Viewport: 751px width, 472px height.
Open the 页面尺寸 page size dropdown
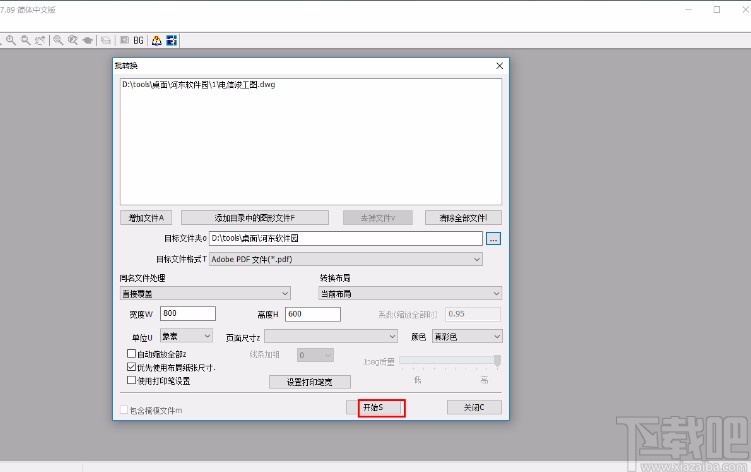point(331,336)
